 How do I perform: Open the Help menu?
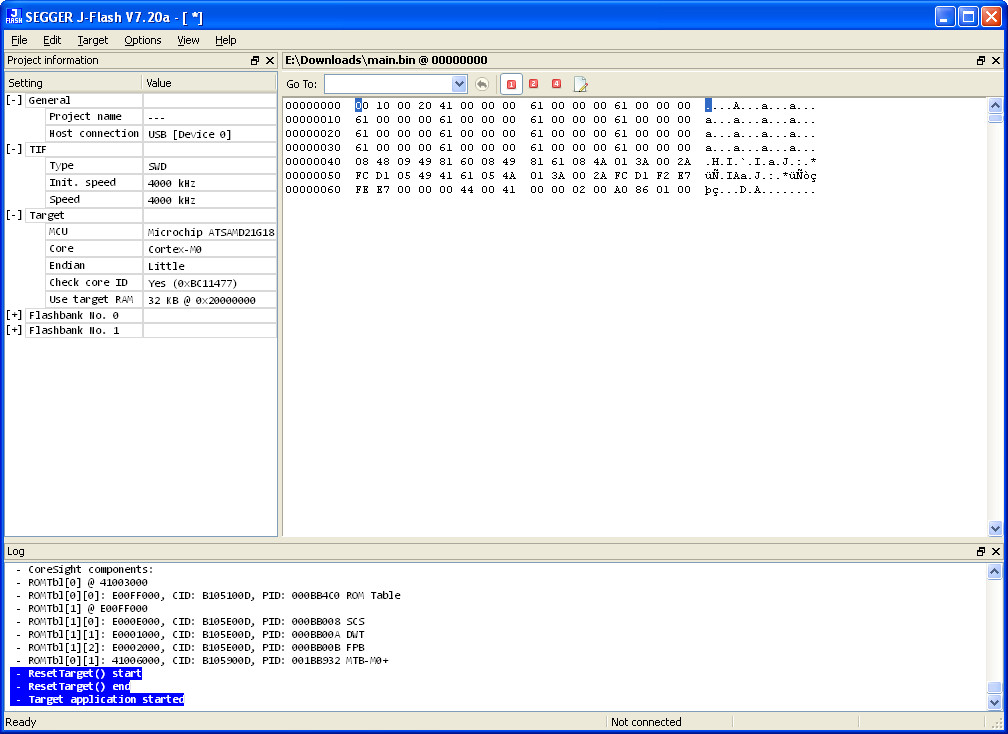point(226,40)
